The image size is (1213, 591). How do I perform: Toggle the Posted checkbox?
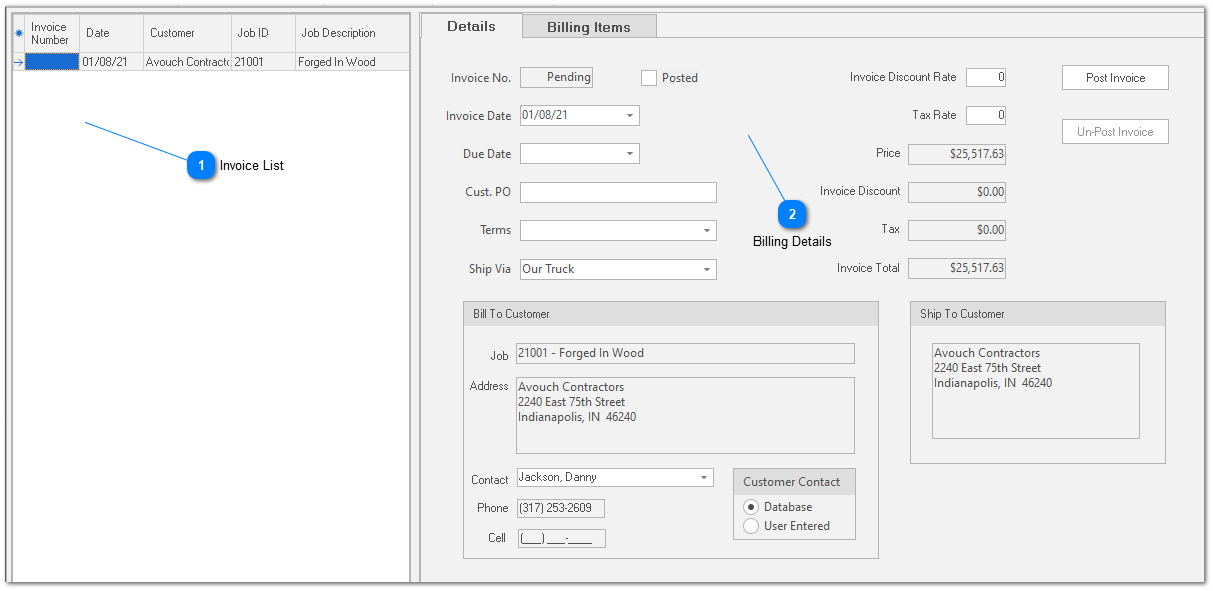[x=648, y=77]
